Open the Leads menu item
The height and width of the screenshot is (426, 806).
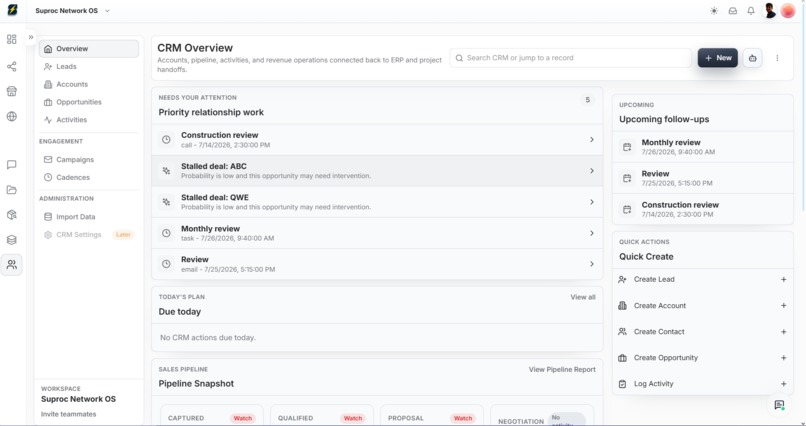click(x=89, y=66)
